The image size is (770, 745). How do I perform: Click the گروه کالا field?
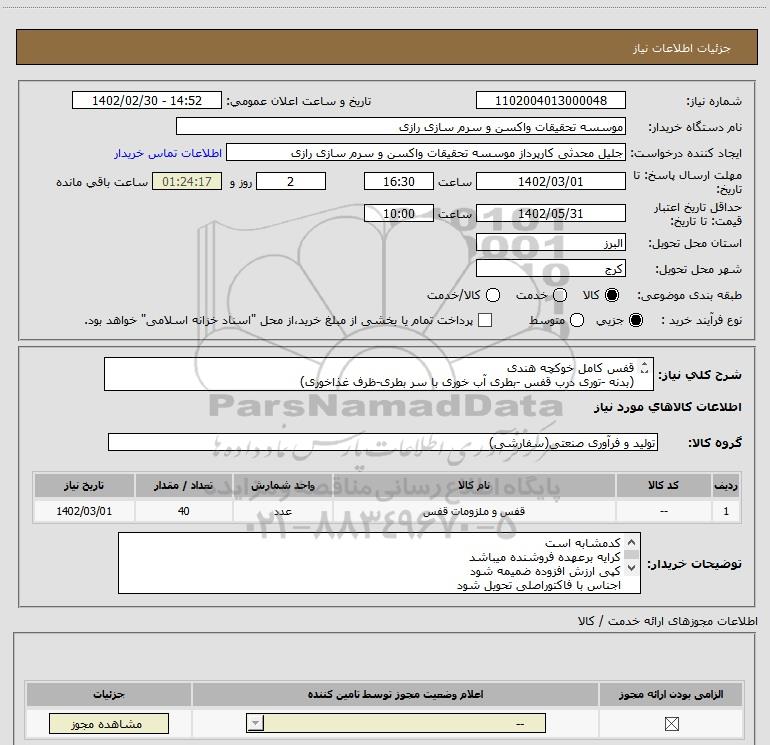tap(383, 442)
